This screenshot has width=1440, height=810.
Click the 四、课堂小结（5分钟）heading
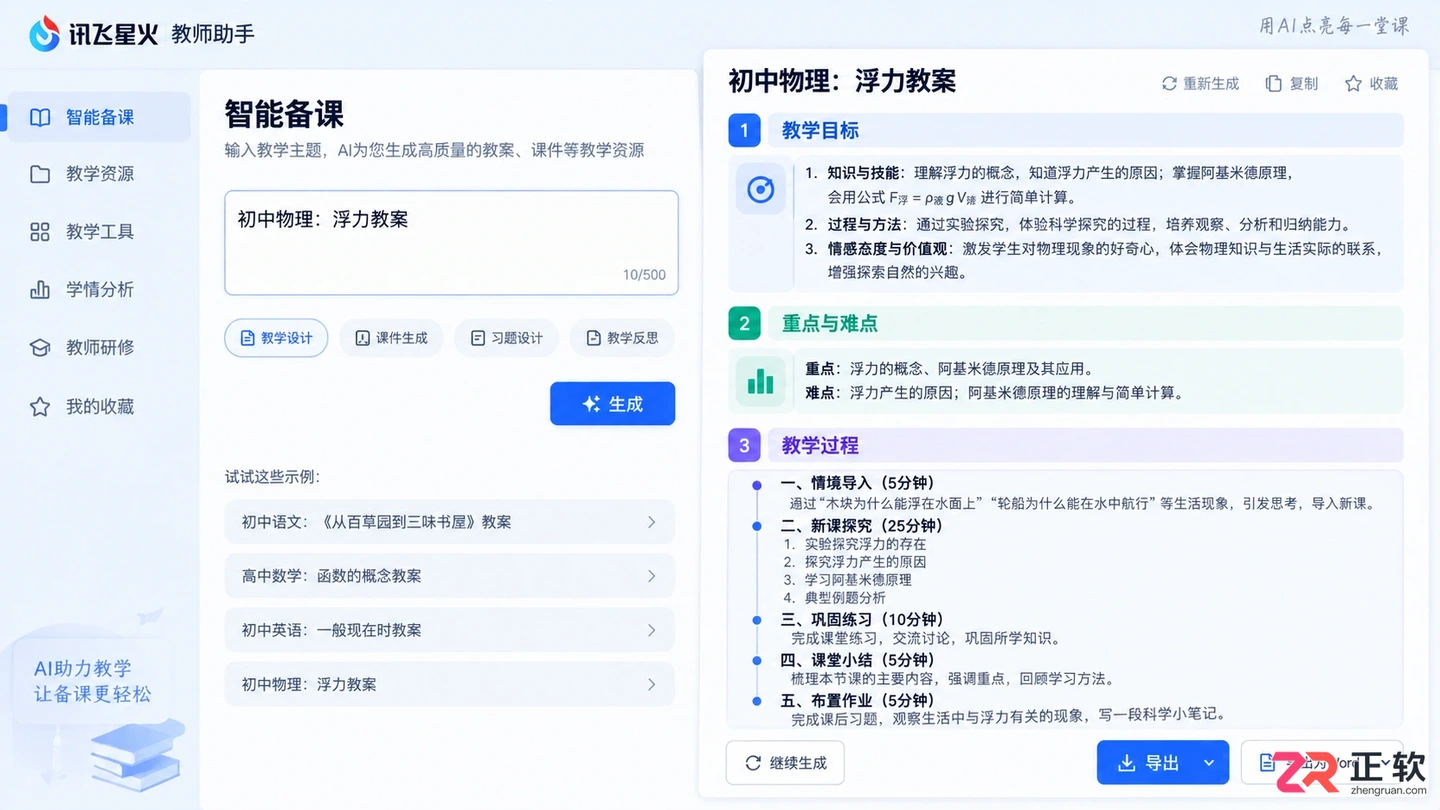coord(857,660)
